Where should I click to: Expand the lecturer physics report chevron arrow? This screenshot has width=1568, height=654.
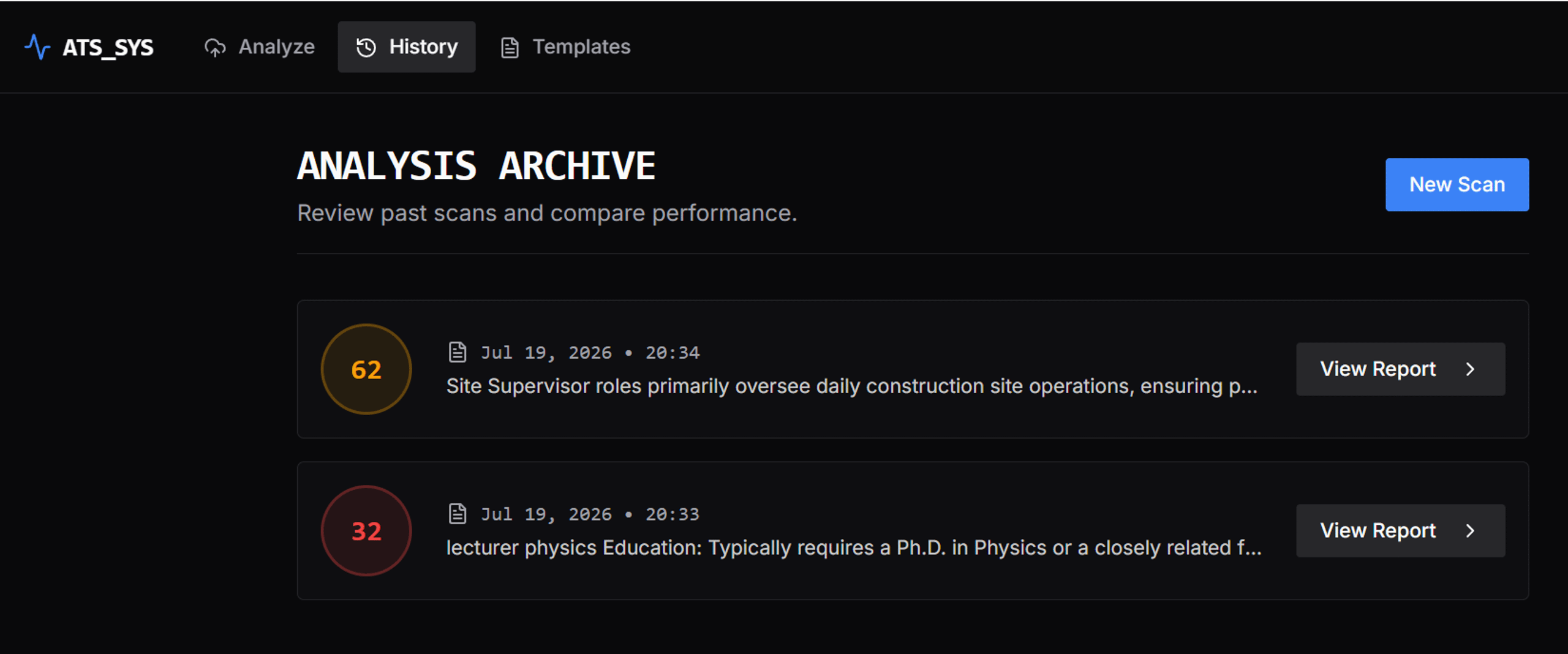(1470, 531)
